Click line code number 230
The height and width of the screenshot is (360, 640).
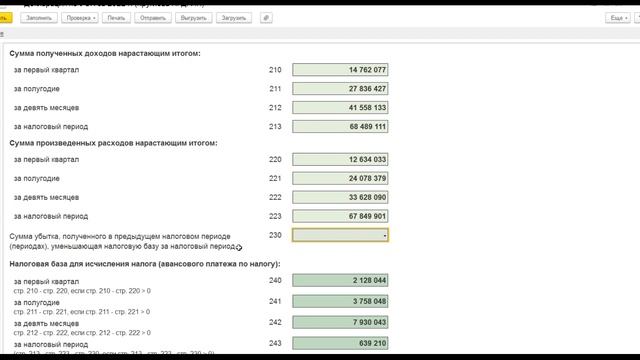tap(275, 235)
